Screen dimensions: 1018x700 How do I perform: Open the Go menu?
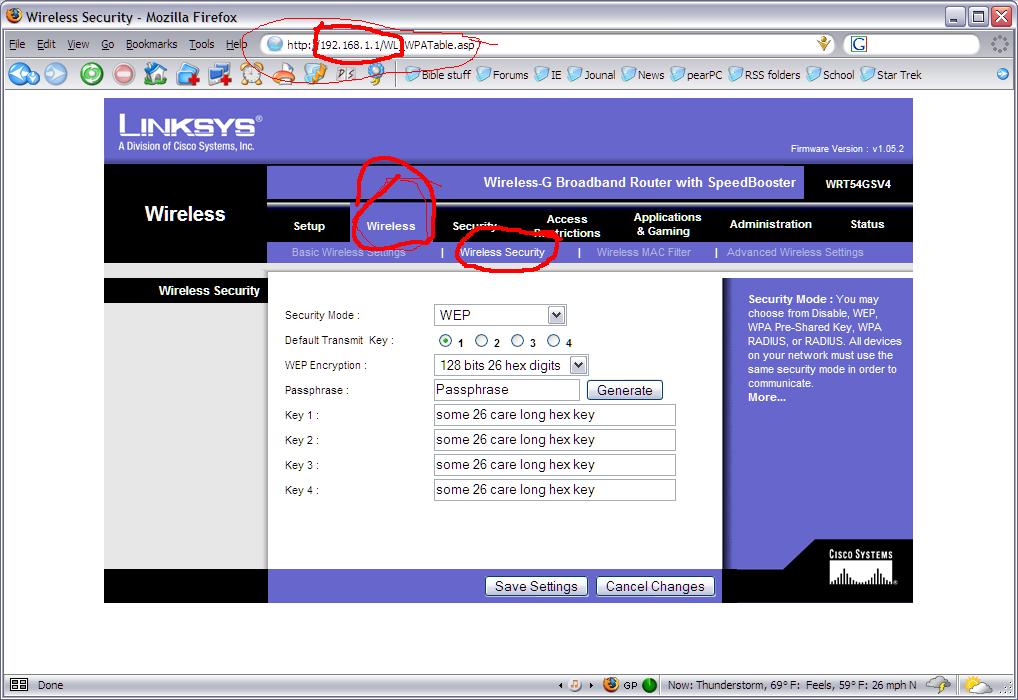pyautogui.click(x=108, y=44)
